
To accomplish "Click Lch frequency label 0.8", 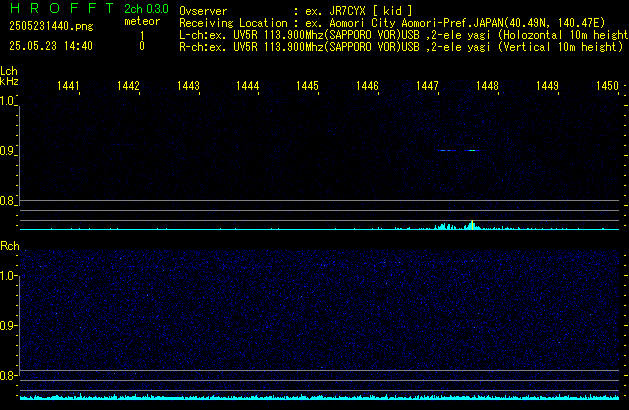I will click(7, 201).
